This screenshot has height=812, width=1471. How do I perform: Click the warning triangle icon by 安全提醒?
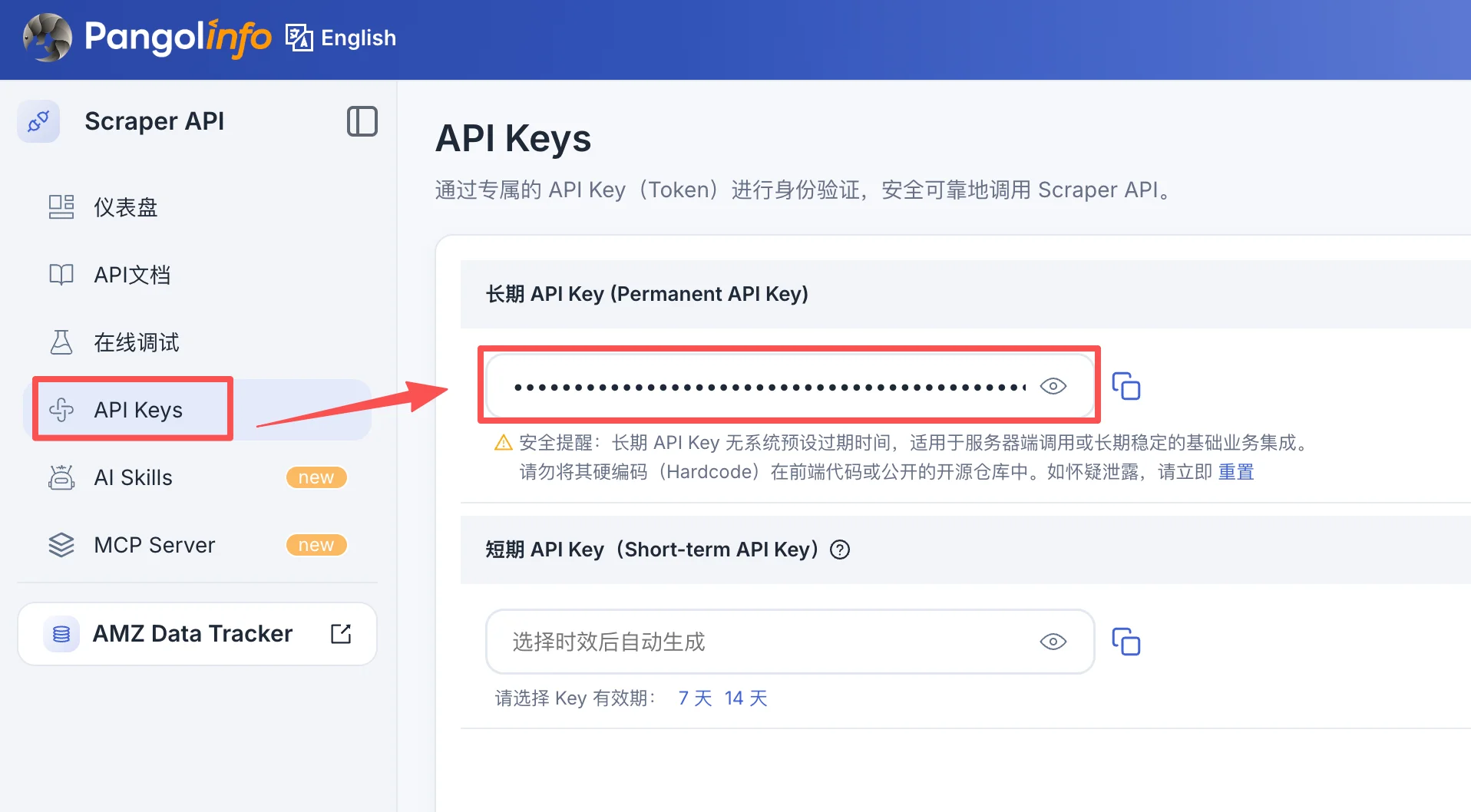pyautogui.click(x=504, y=443)
